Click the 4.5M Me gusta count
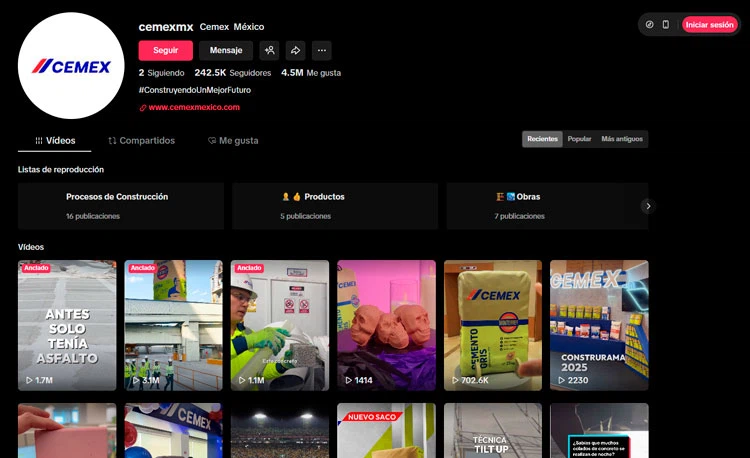Viewport: 750px width, 458px height. click(x=311, y=73)
